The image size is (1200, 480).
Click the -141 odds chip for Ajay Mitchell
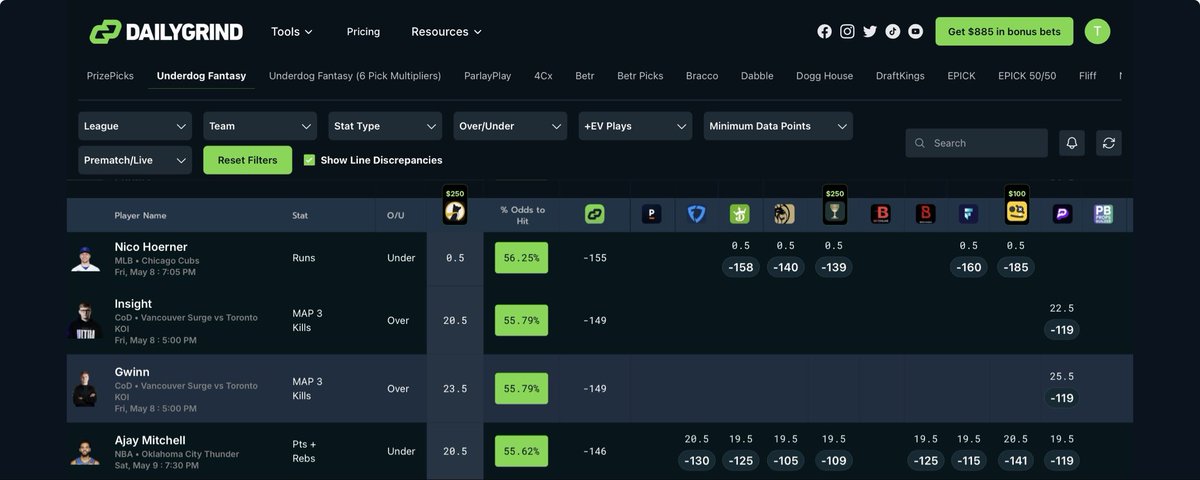coord(1016,460)
